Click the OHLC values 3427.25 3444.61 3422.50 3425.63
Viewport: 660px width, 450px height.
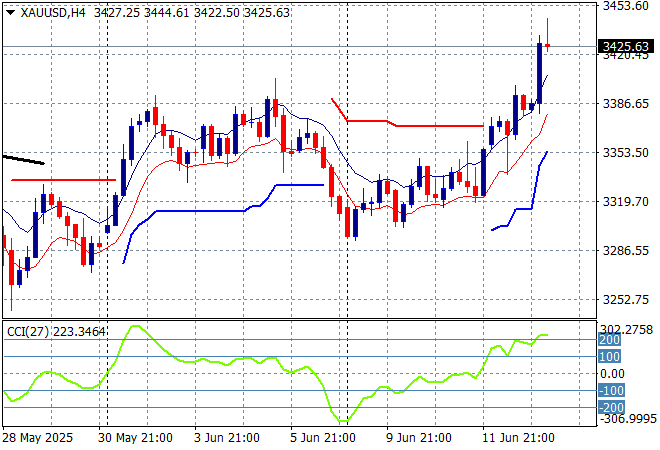192,13
